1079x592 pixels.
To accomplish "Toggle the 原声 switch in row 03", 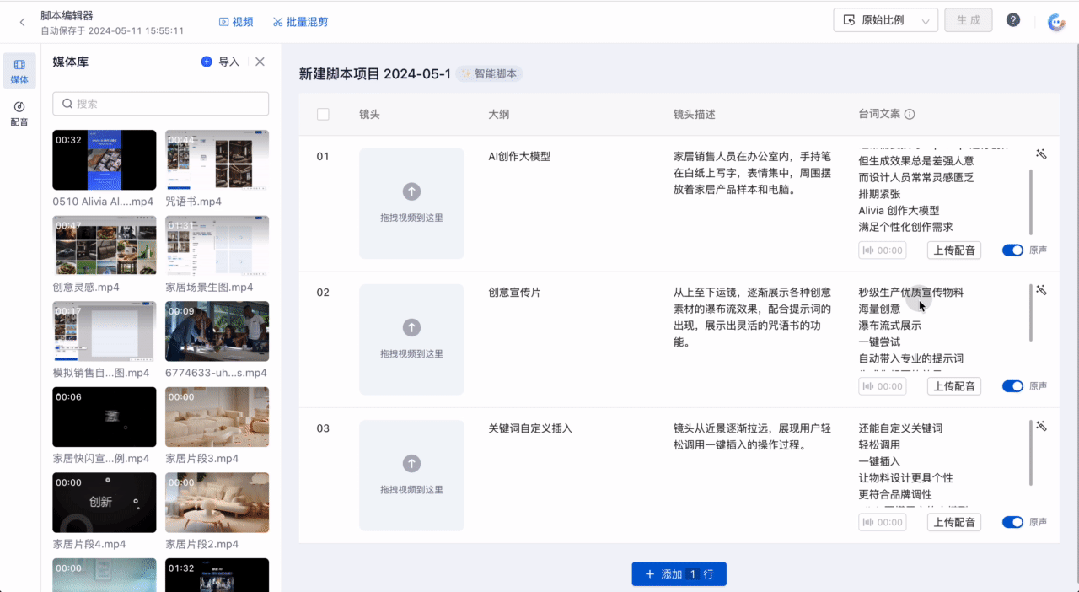I will (1012, 522).
